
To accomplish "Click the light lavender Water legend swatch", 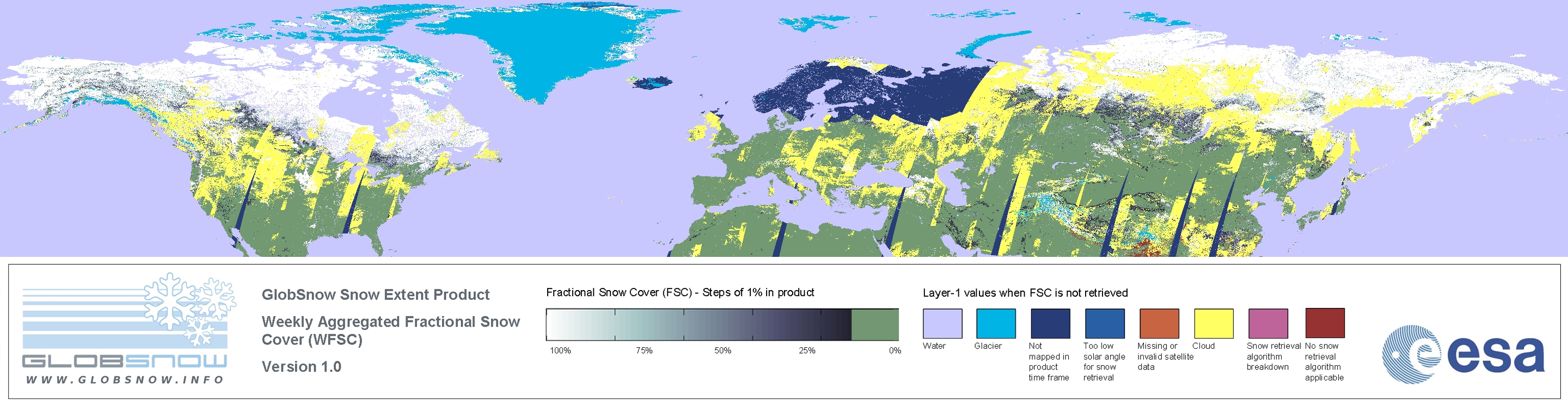I will tap(942, 323).
